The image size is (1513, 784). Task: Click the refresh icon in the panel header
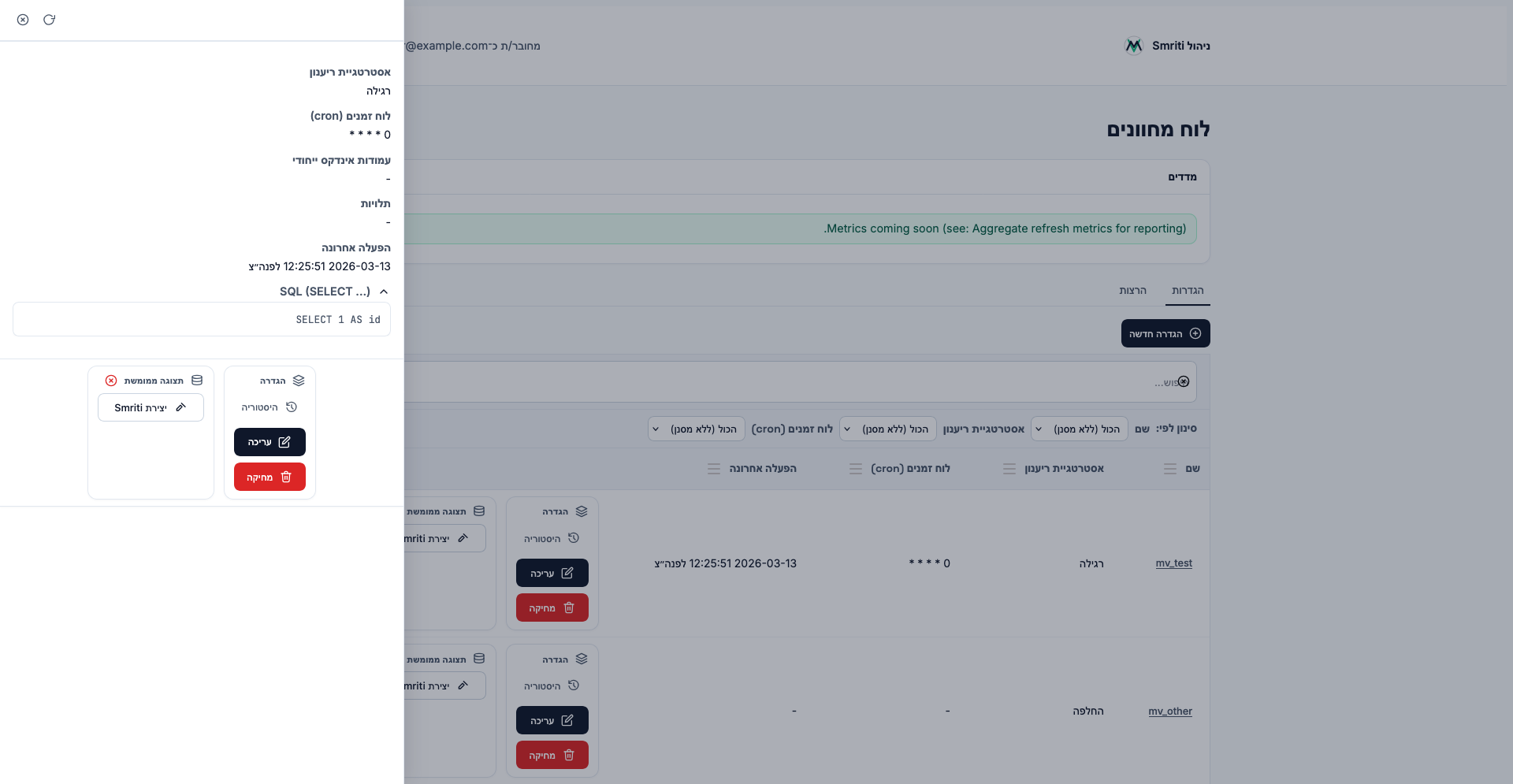coord(49,20)
